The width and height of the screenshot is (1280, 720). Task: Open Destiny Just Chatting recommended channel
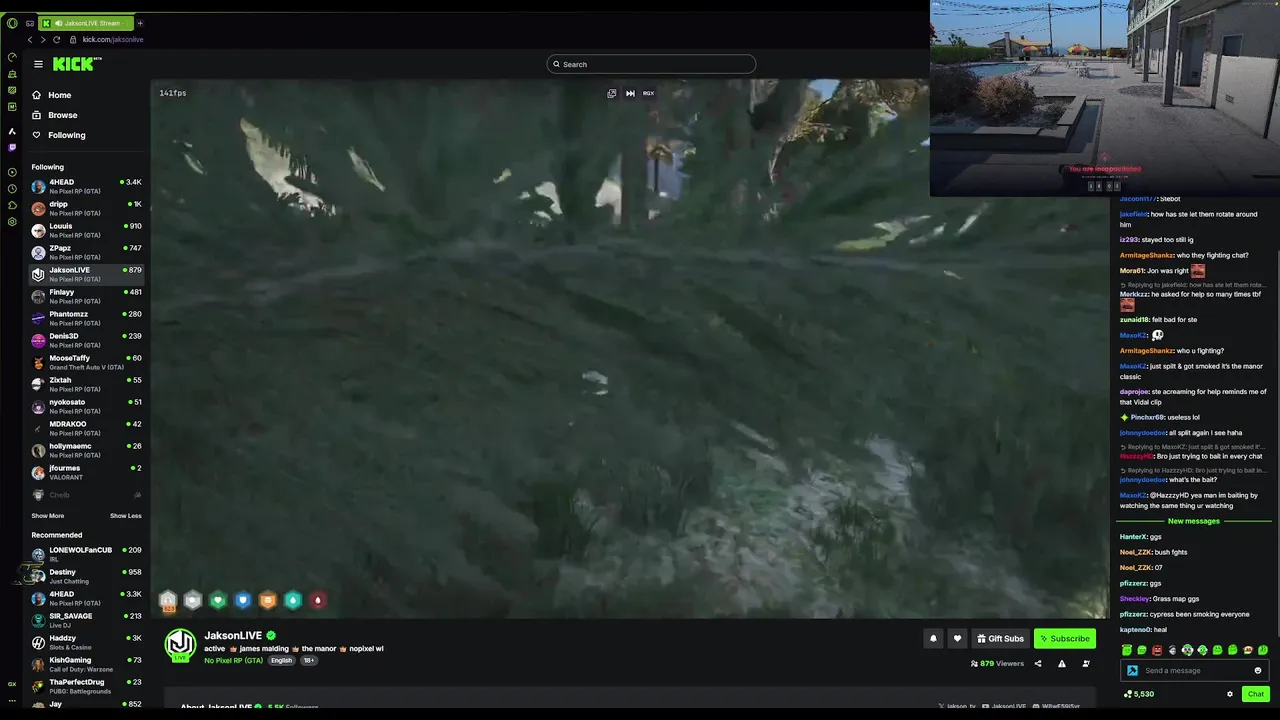[x=86, y=577]
